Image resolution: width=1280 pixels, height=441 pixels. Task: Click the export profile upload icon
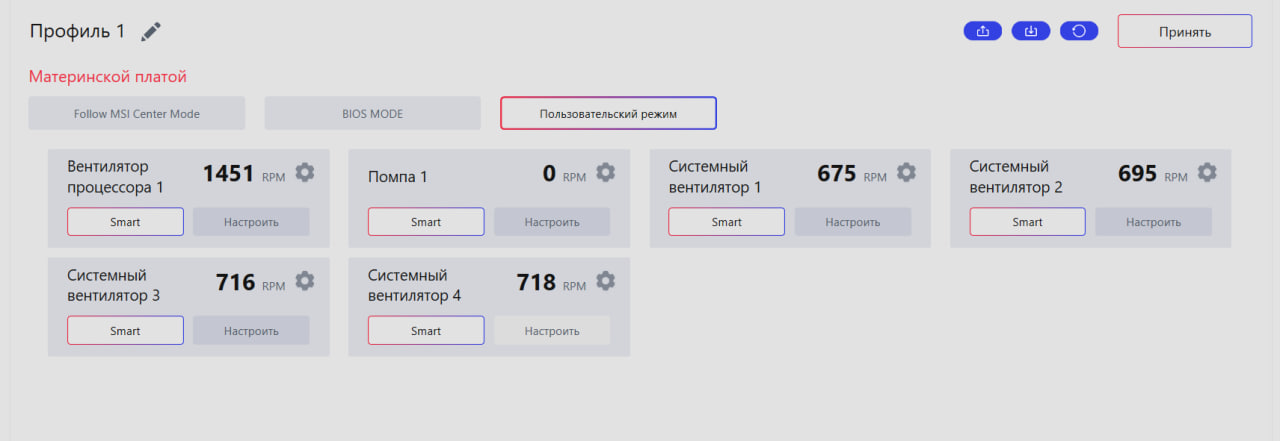pos(982,31)
